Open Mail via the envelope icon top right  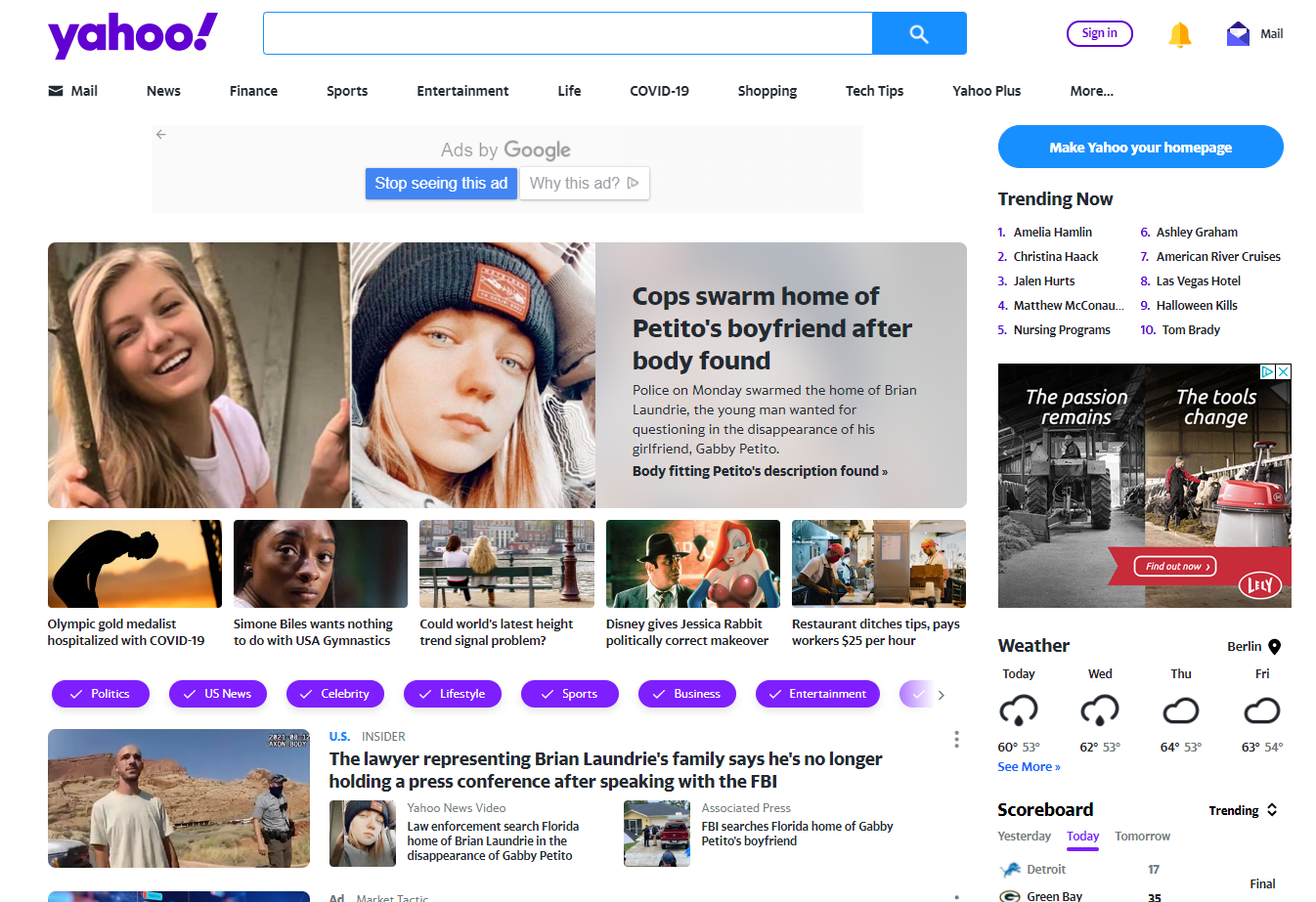coord(1238,32)
